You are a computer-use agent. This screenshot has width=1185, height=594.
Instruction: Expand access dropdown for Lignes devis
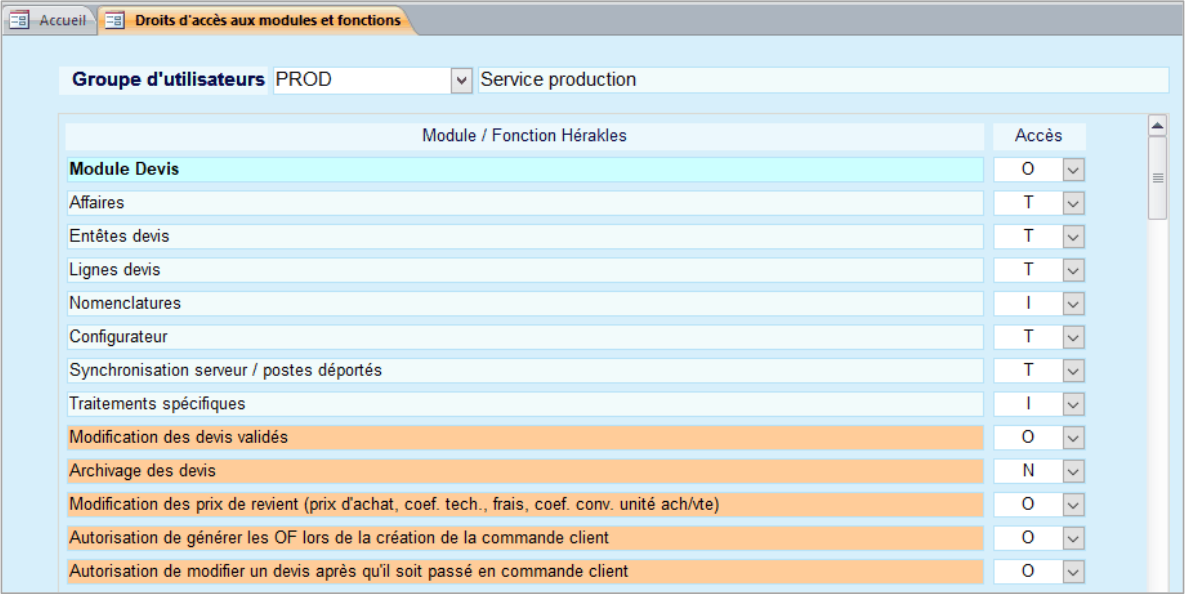coord(1073,270)
